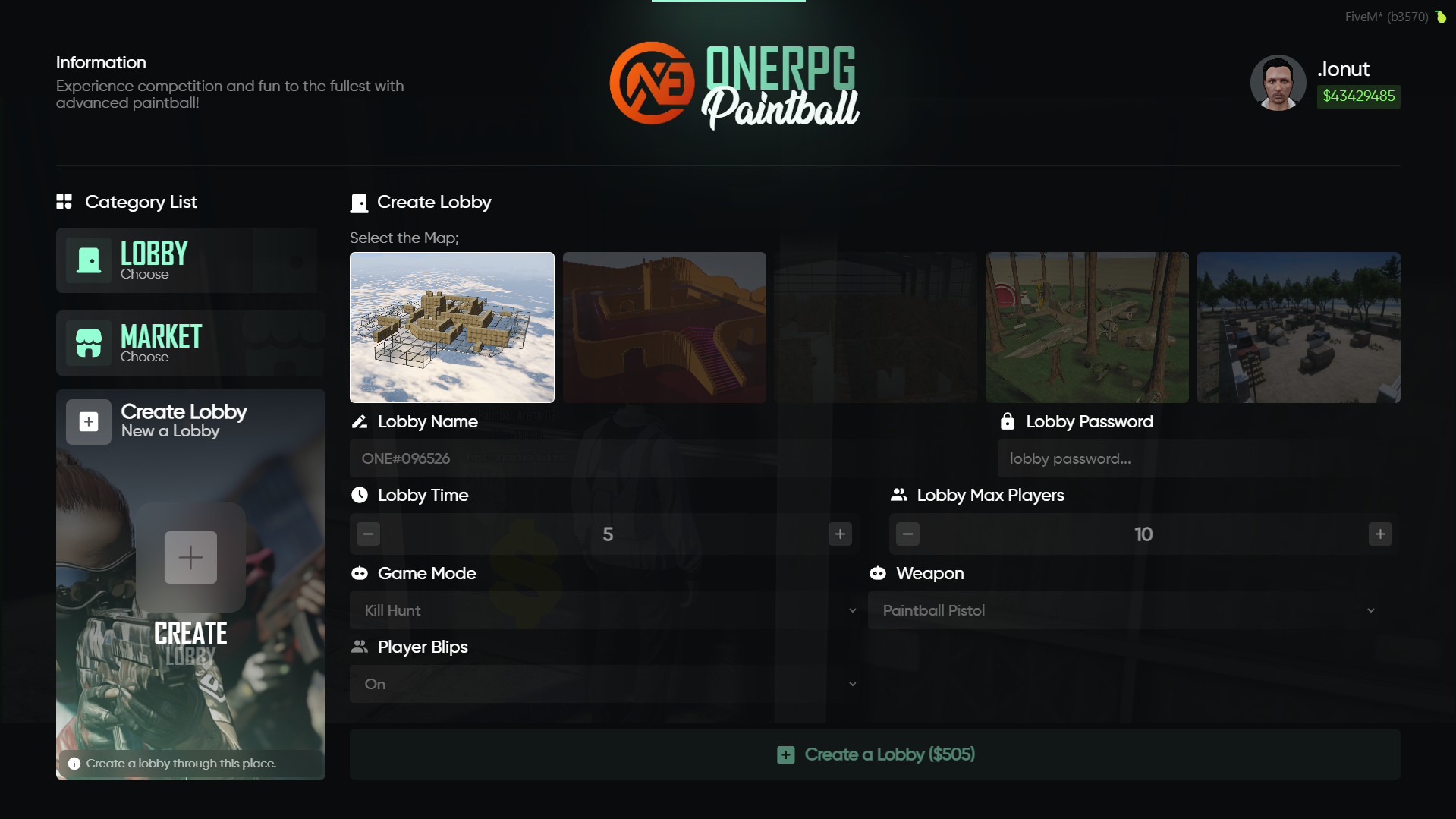Click the 'Select the Map;' label

coord(404,238)
